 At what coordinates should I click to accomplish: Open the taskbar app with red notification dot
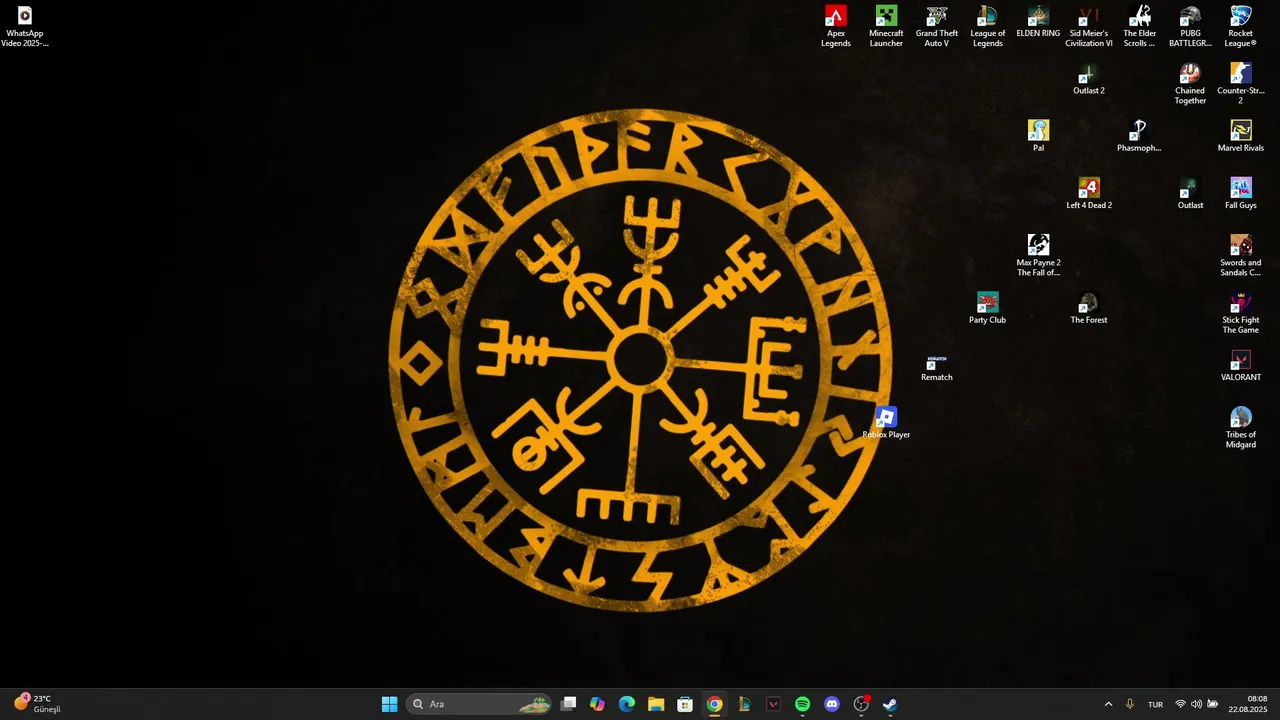[x=861, y=704]
